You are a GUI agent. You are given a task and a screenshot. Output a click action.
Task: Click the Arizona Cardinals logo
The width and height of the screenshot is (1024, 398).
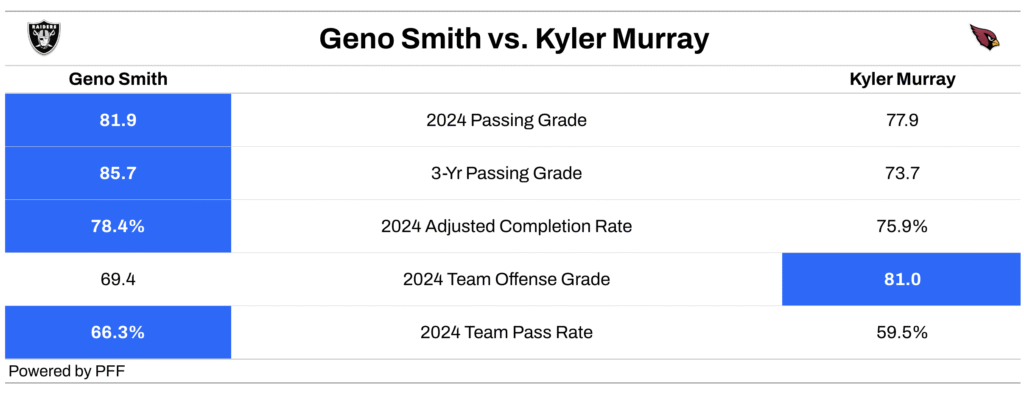(x=984, y=39)
